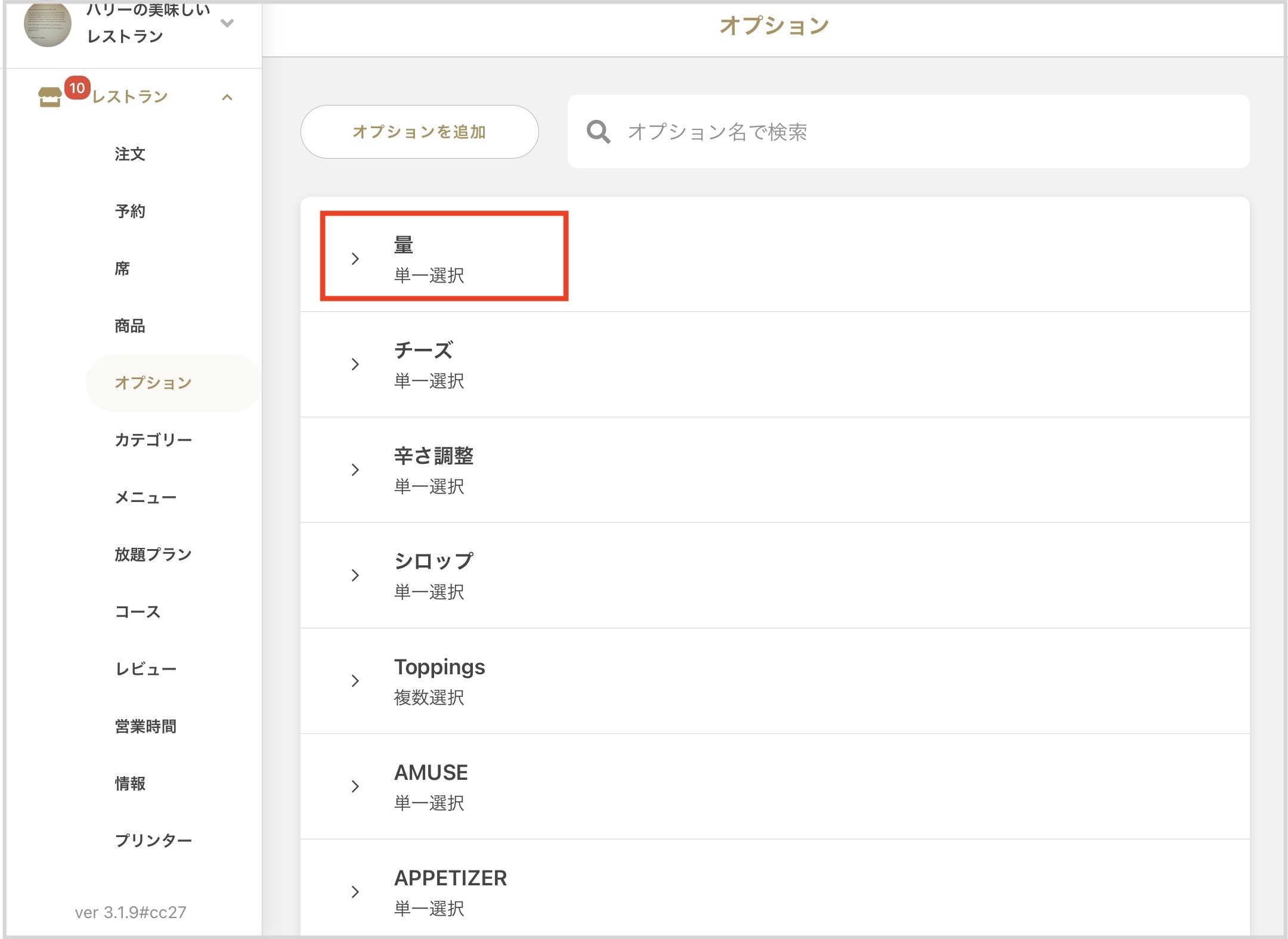
Task: Open the カテゴリー sidebar item
Action: pyautogui.click(x=153, y=440)
